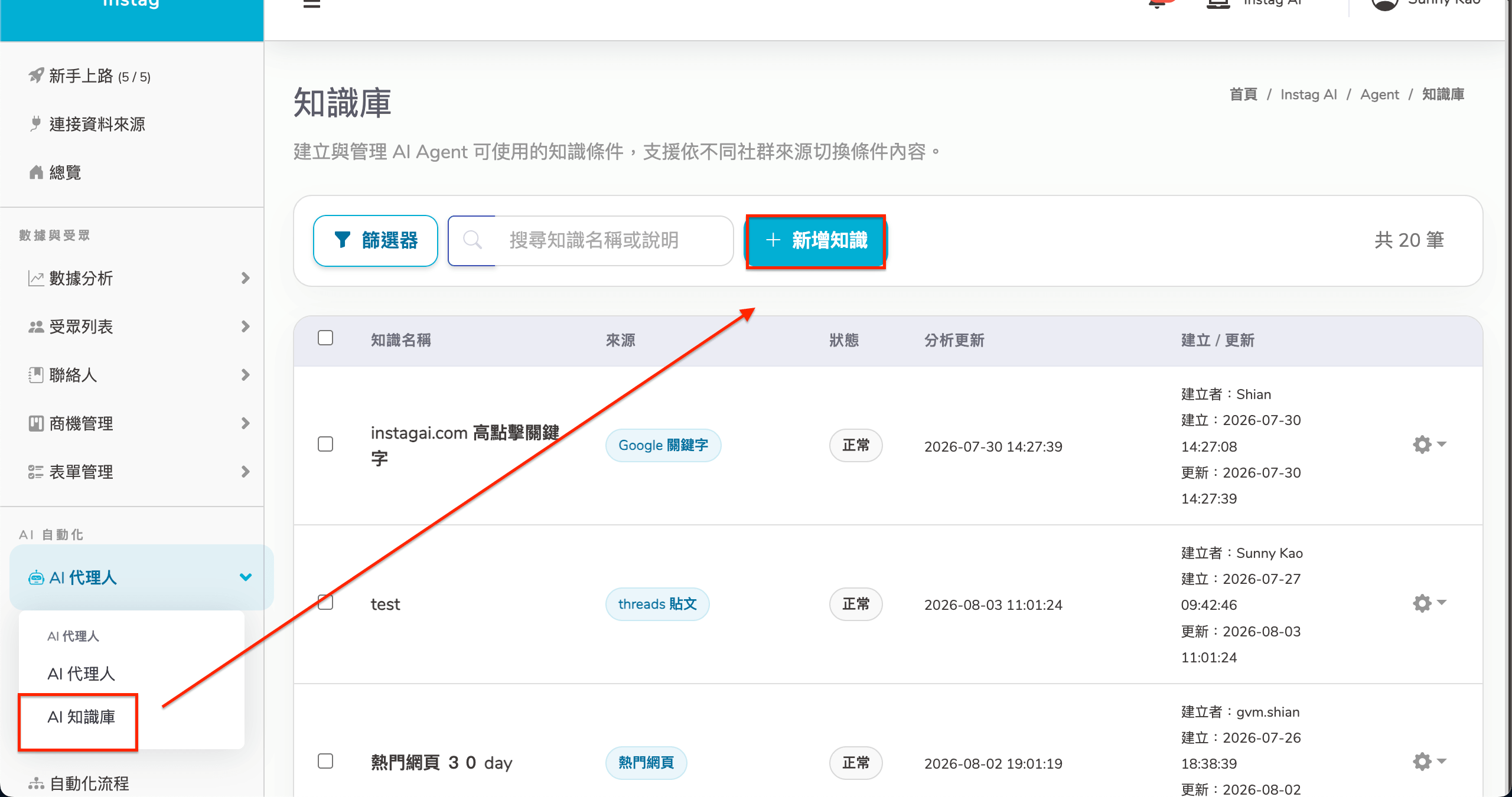1512x797 pixels.
Task: Click the funnel icon in 篩選器 button
Action: (x=343, y=240)
